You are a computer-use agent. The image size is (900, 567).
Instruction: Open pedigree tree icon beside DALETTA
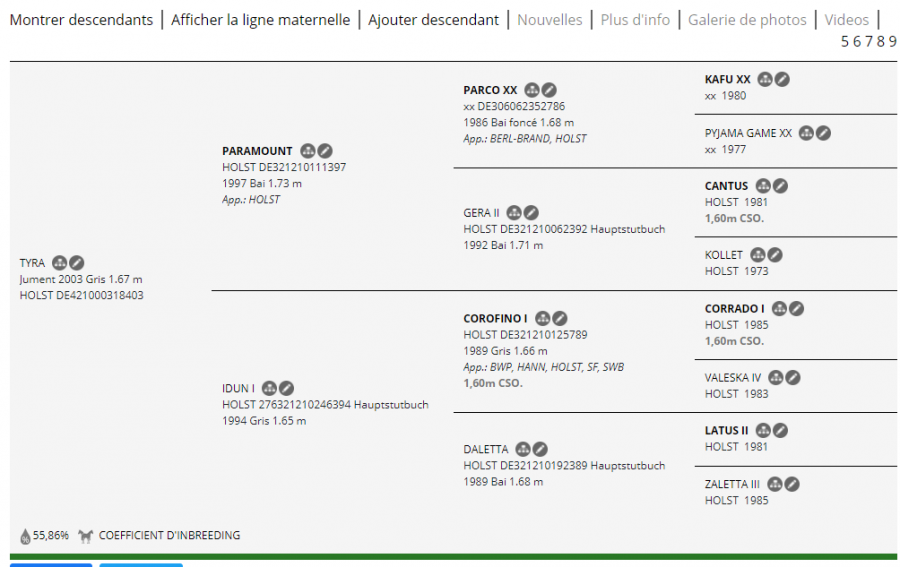coord(523,450)
